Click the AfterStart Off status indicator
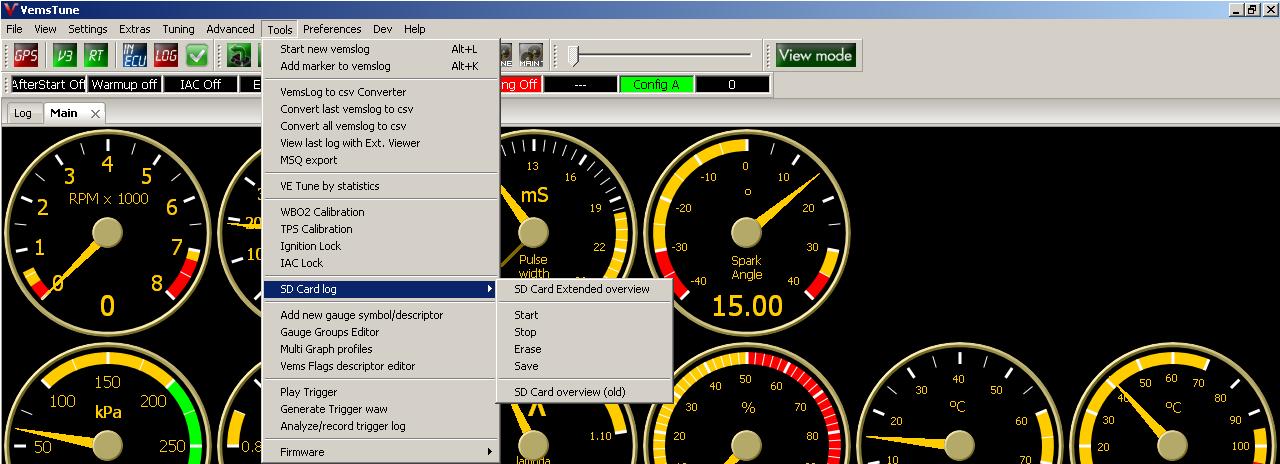The width and height of the screenshot is (1280, 464). pos(47,85)
